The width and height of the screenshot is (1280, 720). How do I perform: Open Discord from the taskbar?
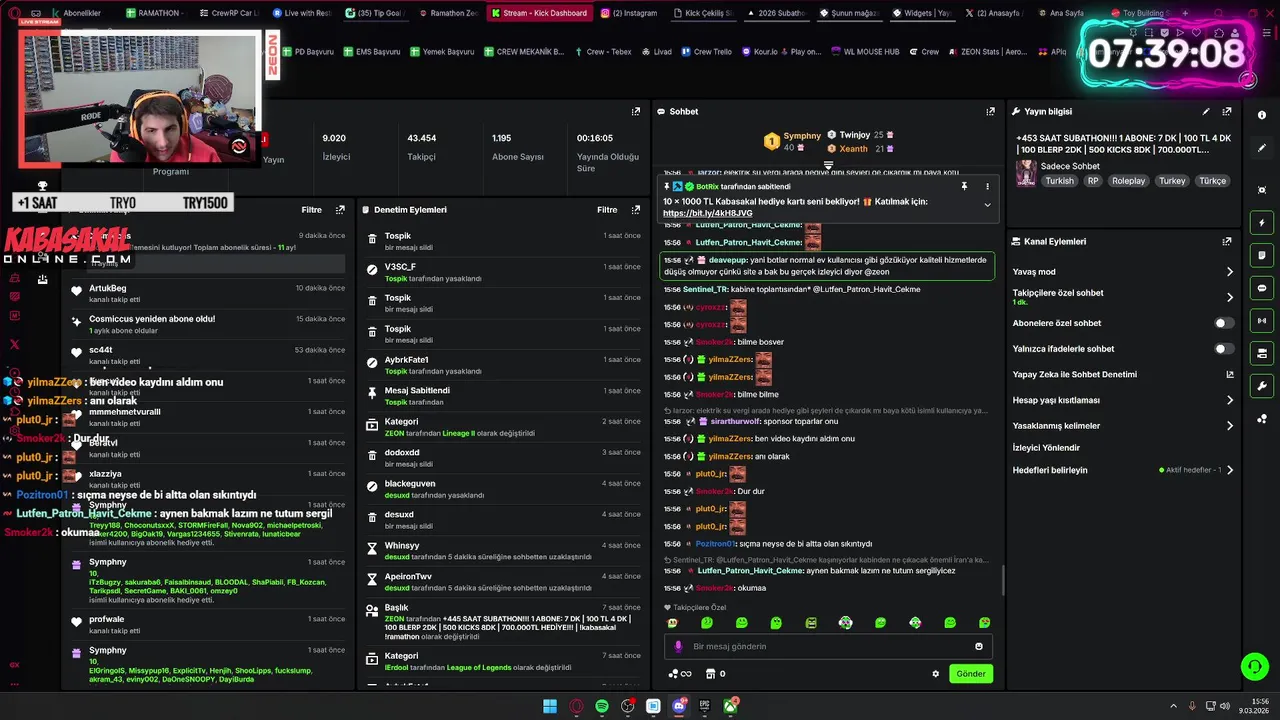(x=679, y=706)
